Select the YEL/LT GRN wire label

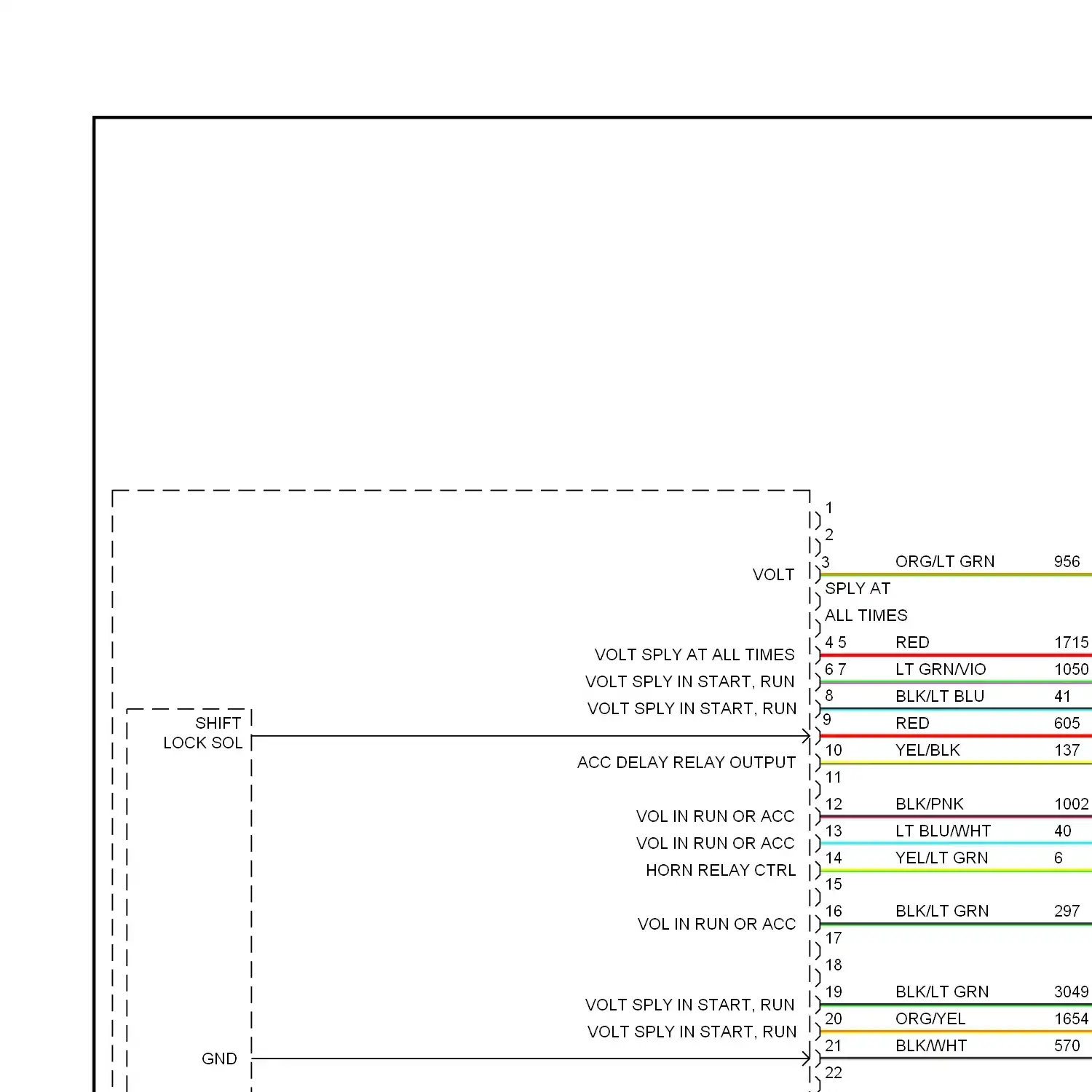(x=941, y=858)
